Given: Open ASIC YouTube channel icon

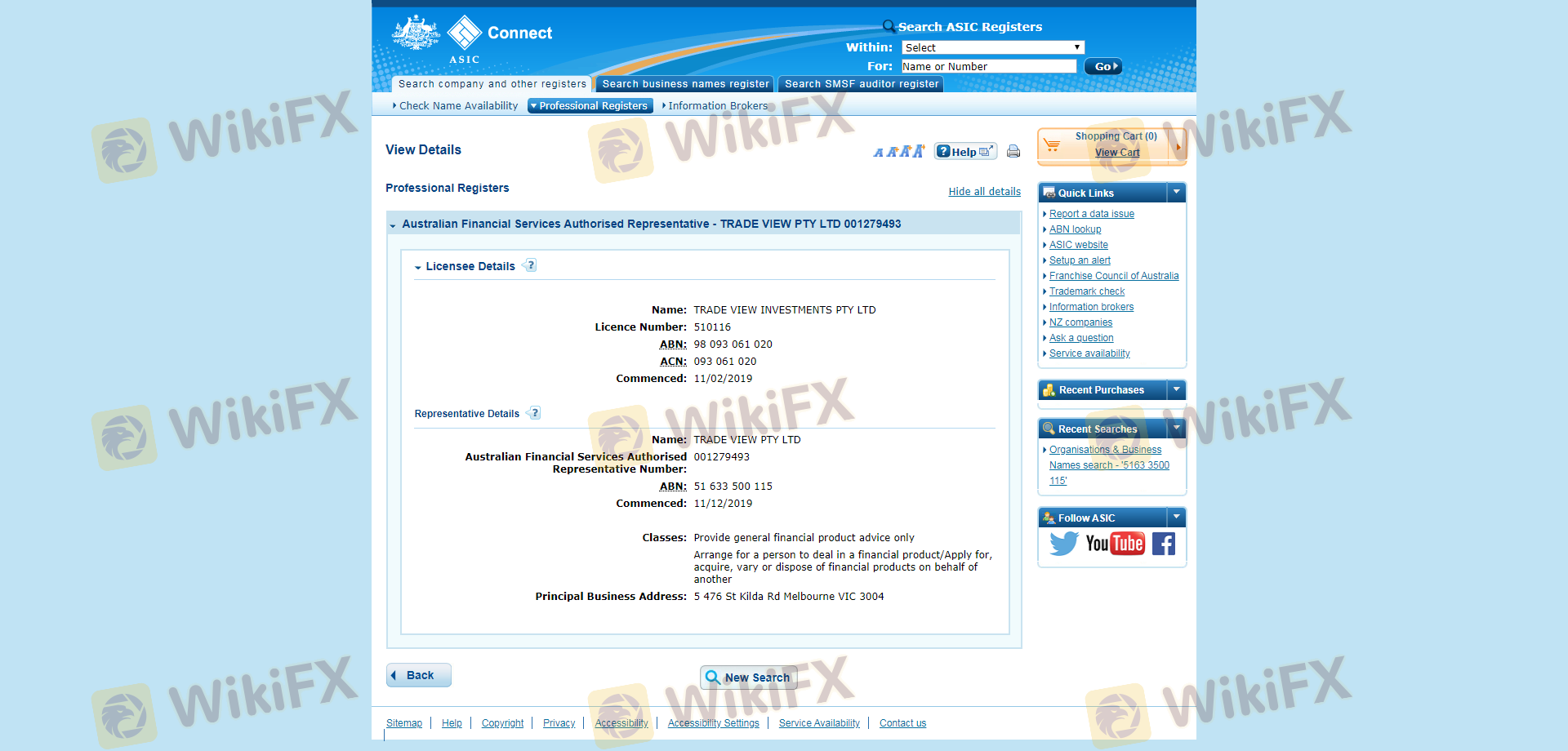Looking at the screenshot, I should click(x=1115, y=544).
